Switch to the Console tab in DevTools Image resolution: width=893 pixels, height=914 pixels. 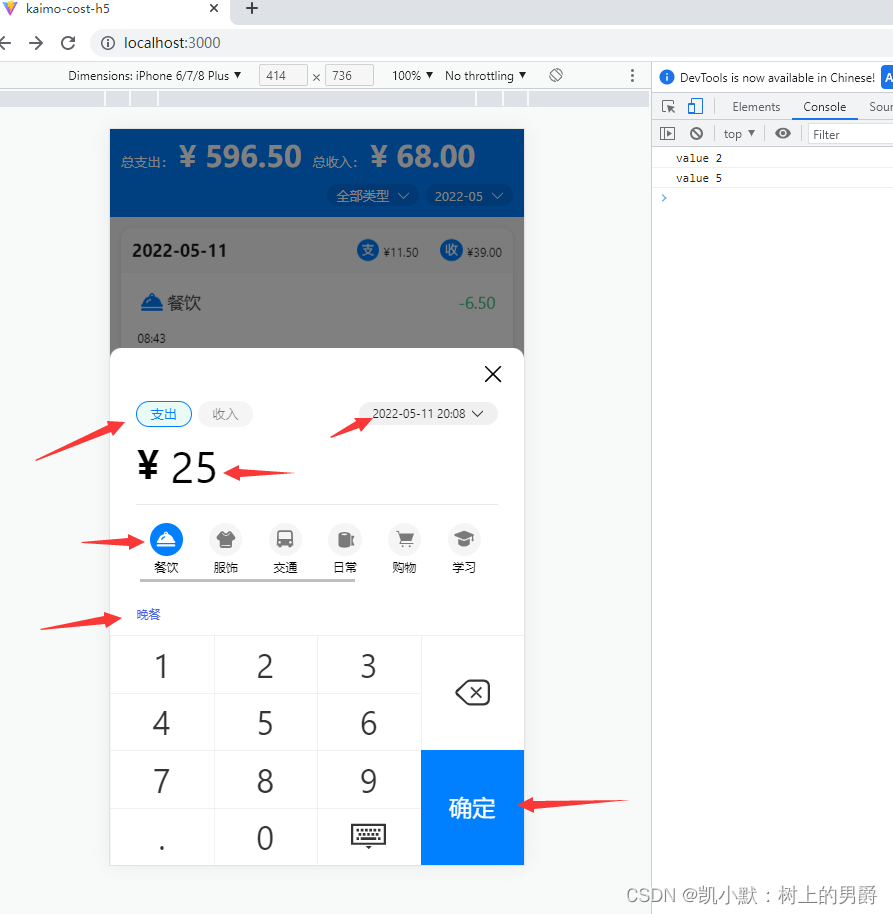tap(824, 107)
